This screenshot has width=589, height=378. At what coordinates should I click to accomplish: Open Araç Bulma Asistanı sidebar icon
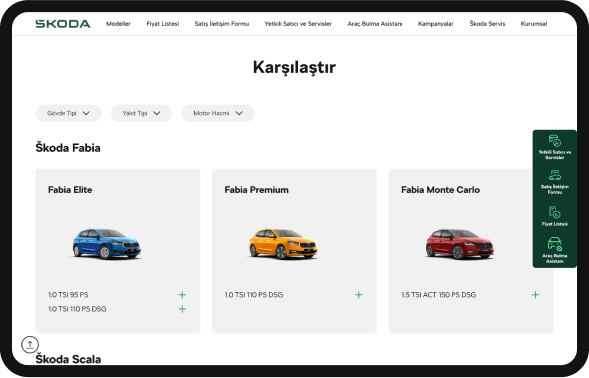tap(555, 250)
